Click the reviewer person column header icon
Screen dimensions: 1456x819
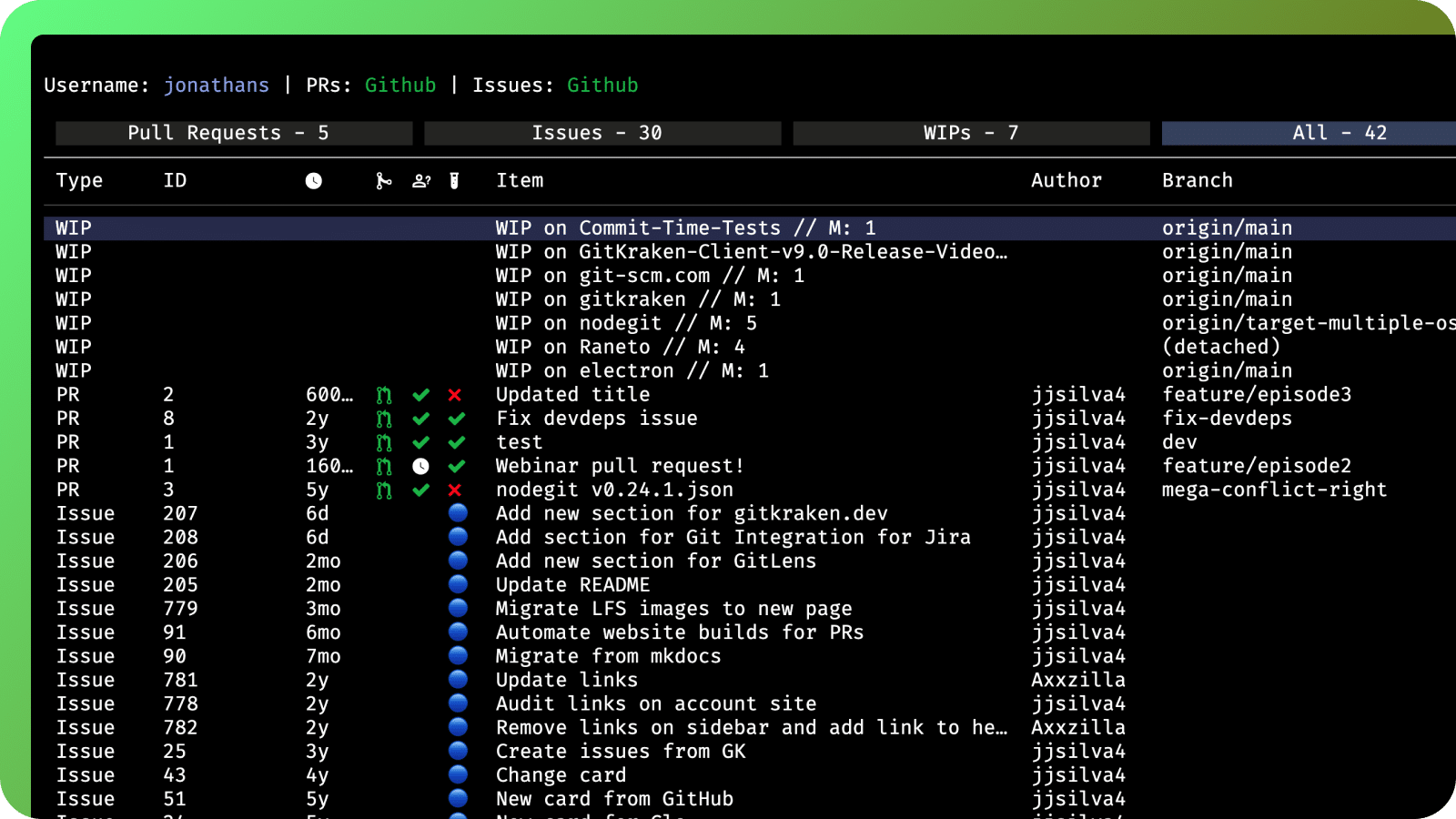420,180
